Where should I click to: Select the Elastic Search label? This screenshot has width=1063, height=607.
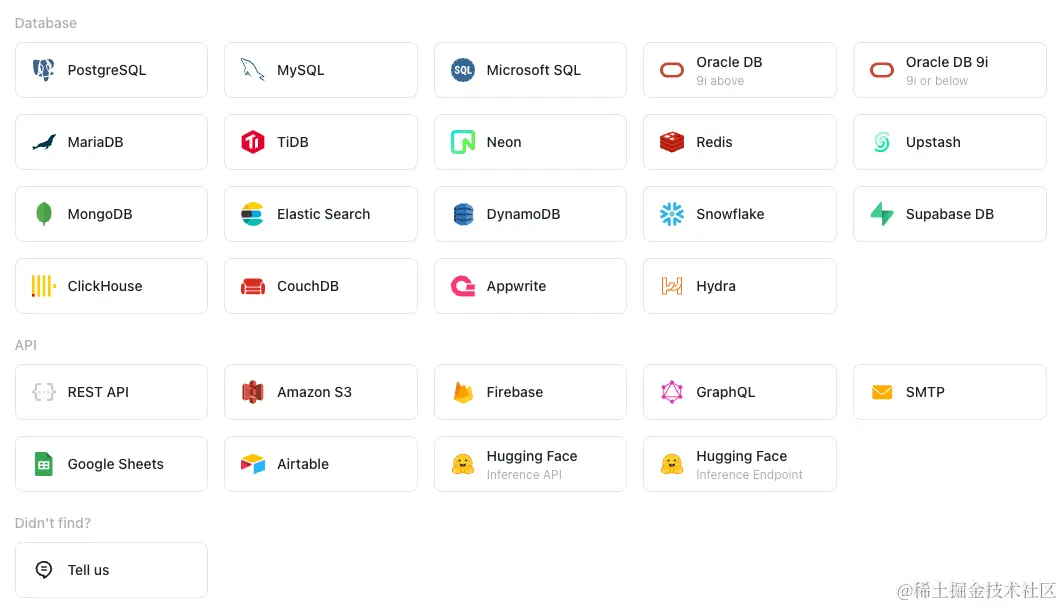323,214
